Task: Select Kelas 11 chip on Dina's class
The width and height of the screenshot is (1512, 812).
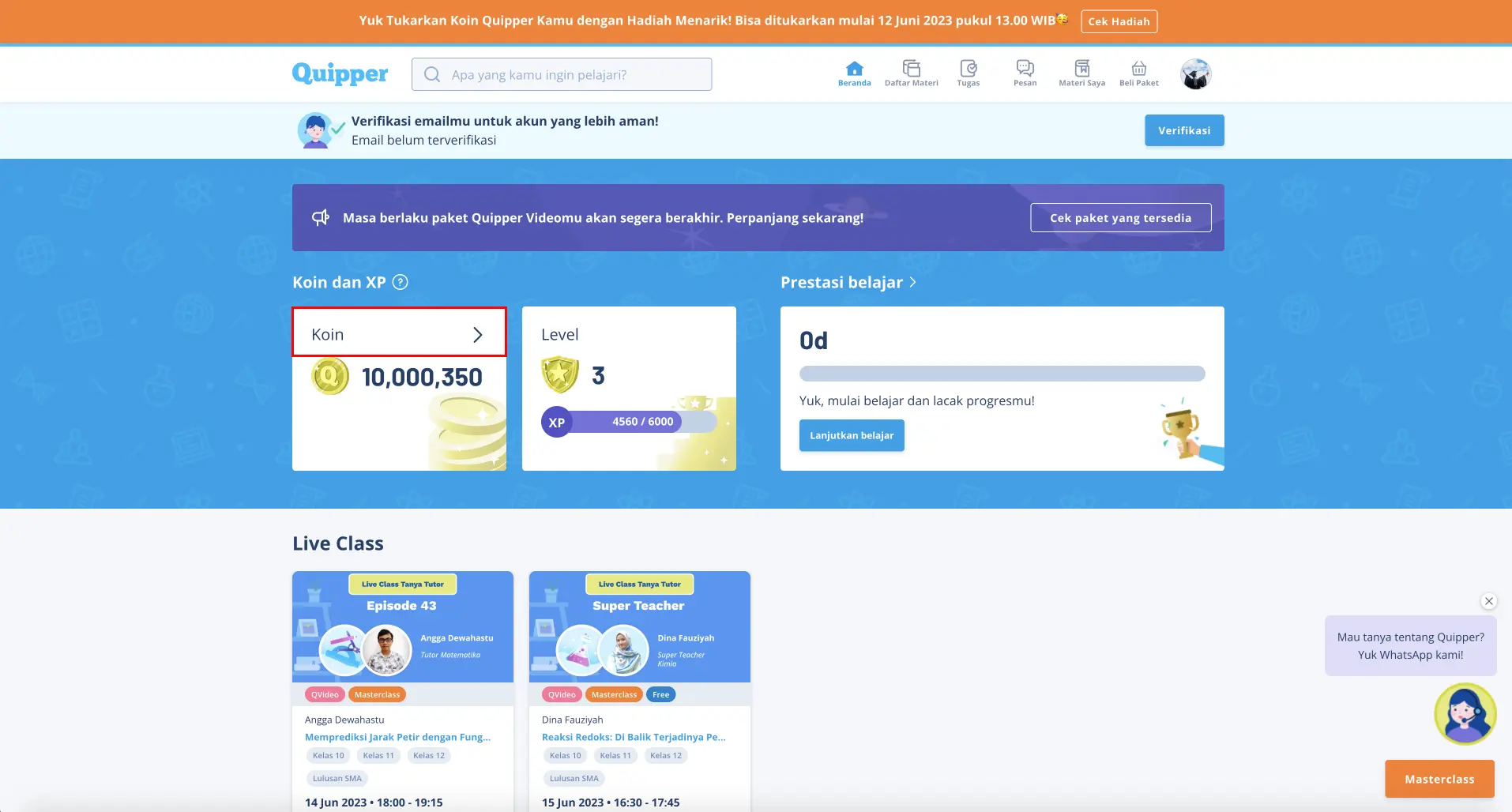Action: click(x=615, y=756)
